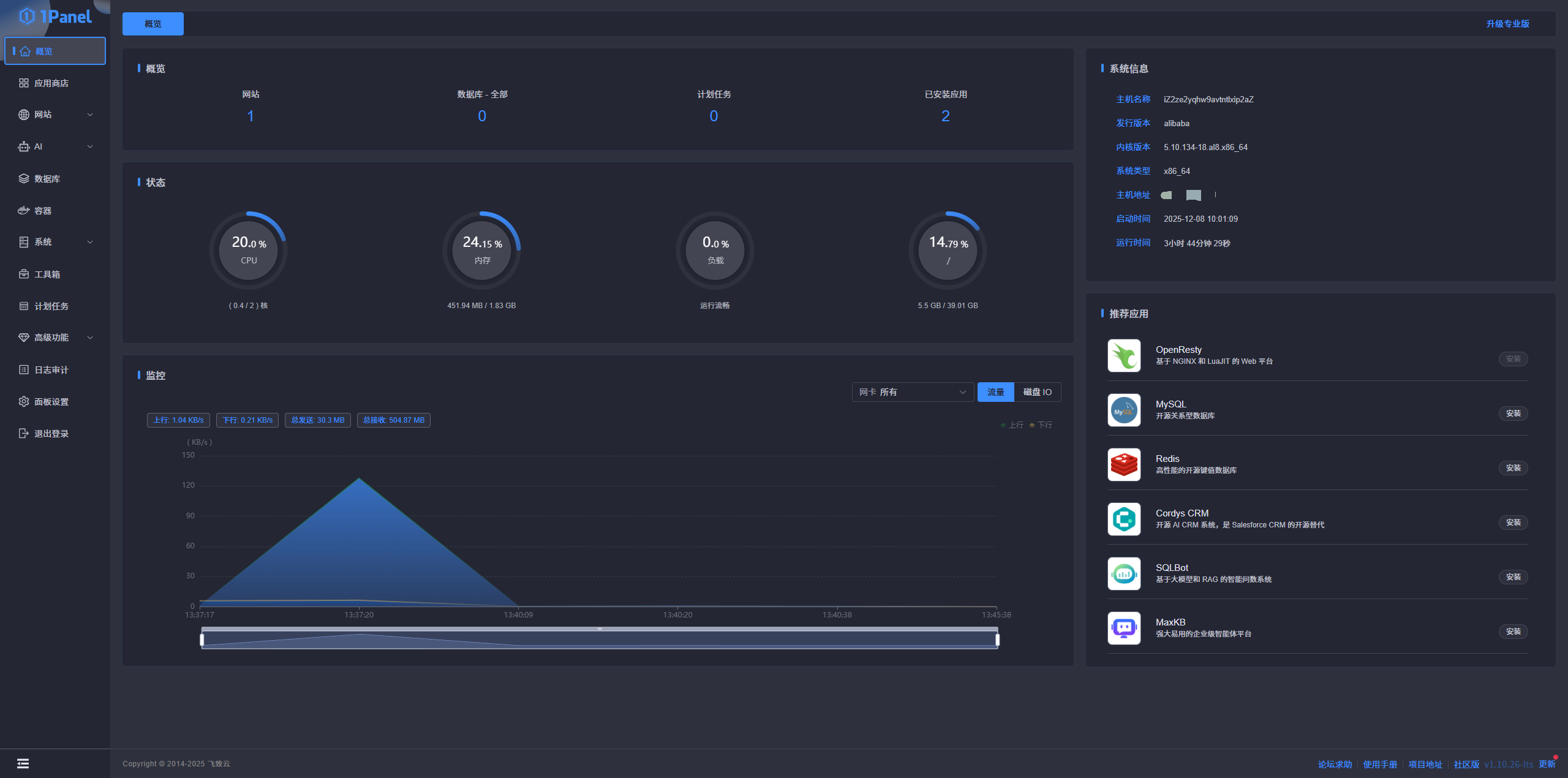Collapse sidebar with bottom menu icon

pos(23,763)
